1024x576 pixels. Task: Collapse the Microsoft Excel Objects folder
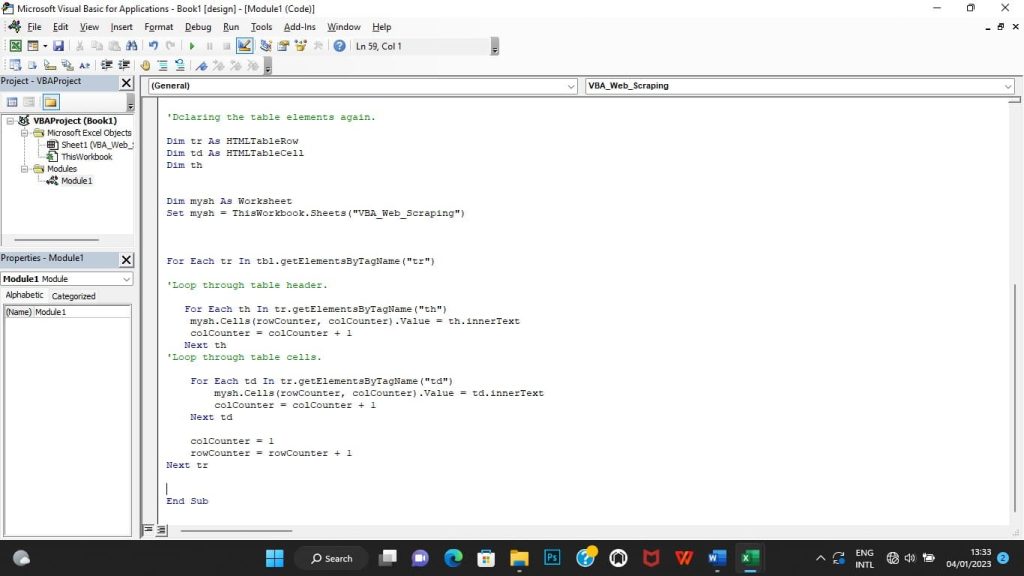click(x=24, y=133)
